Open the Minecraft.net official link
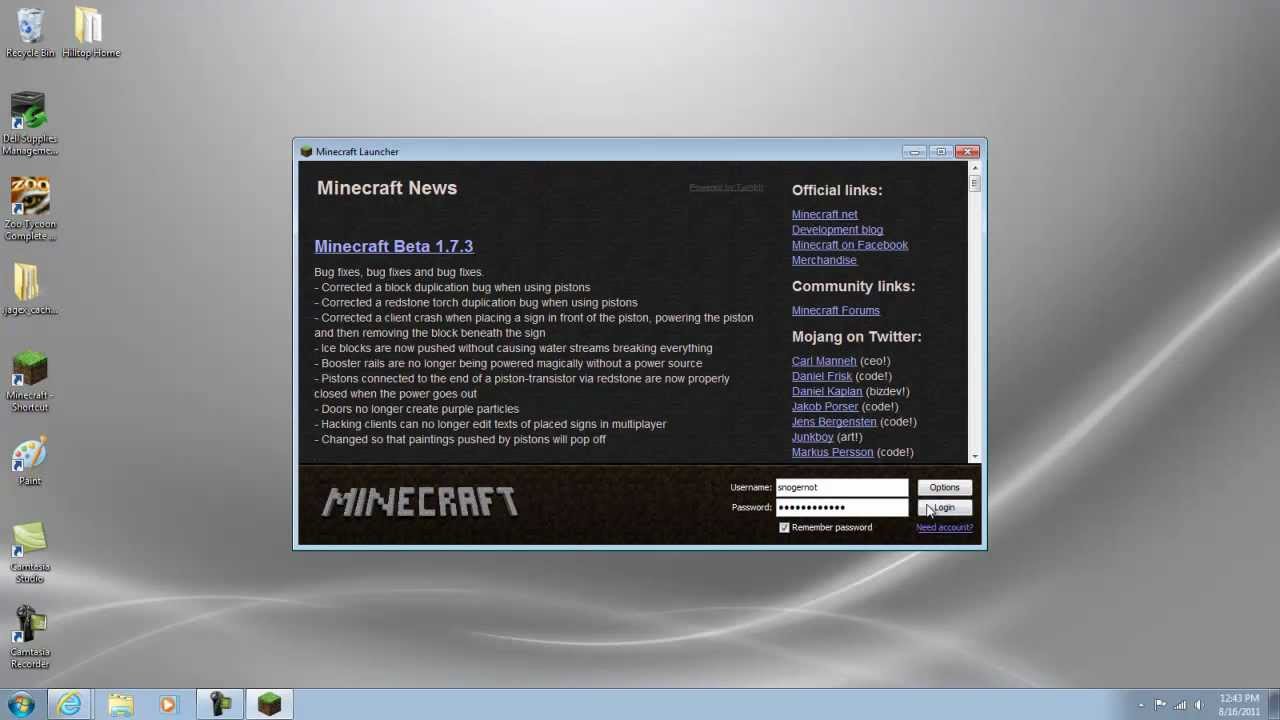Viewport: 1280px width, 720px height. [x=825, y=214]
